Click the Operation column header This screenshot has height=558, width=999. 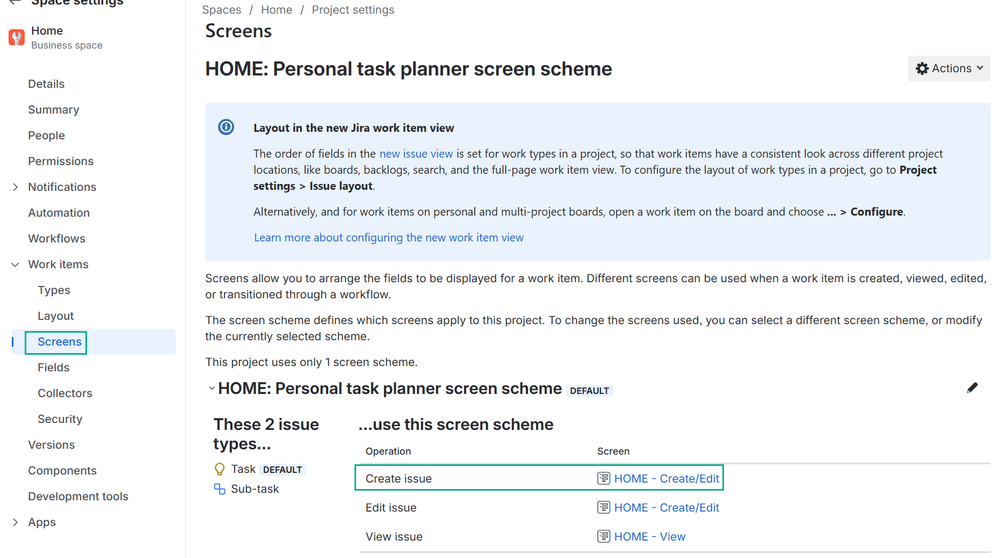click(x=388, y=452)
